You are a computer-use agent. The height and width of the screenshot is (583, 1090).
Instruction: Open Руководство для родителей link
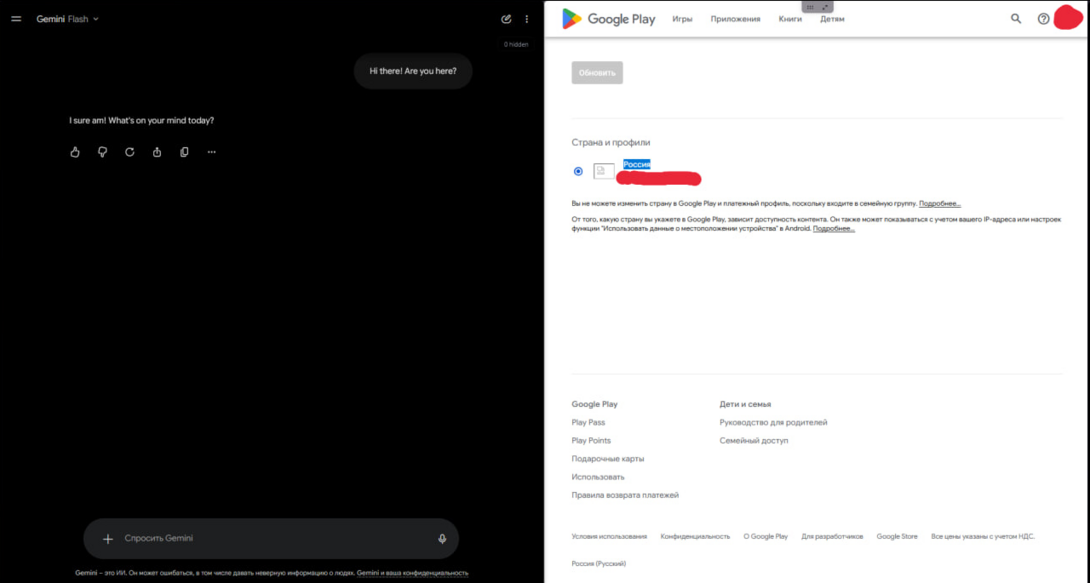point(773,422)
